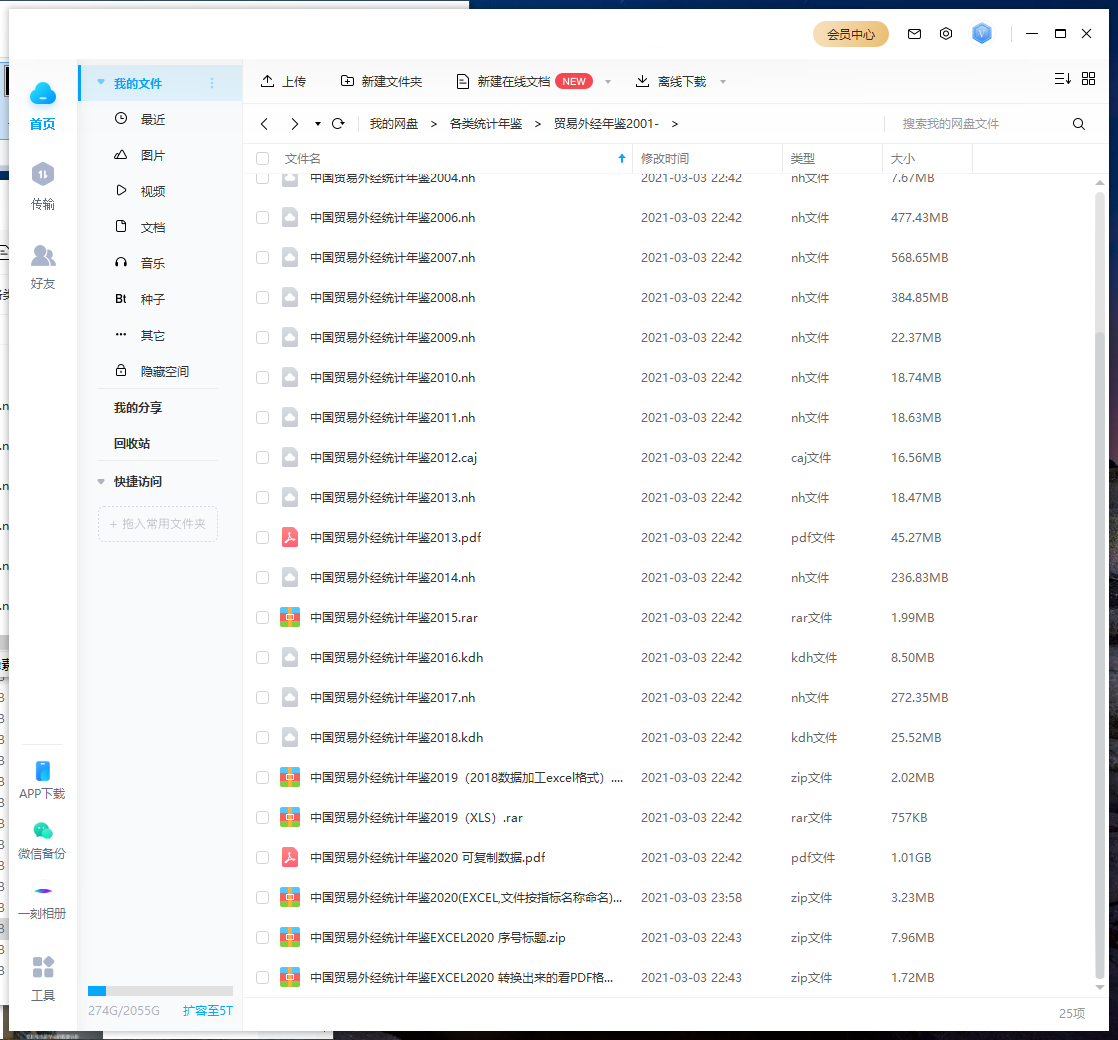
Task: Click 新建文件夹 button
Action: [381, 81]
